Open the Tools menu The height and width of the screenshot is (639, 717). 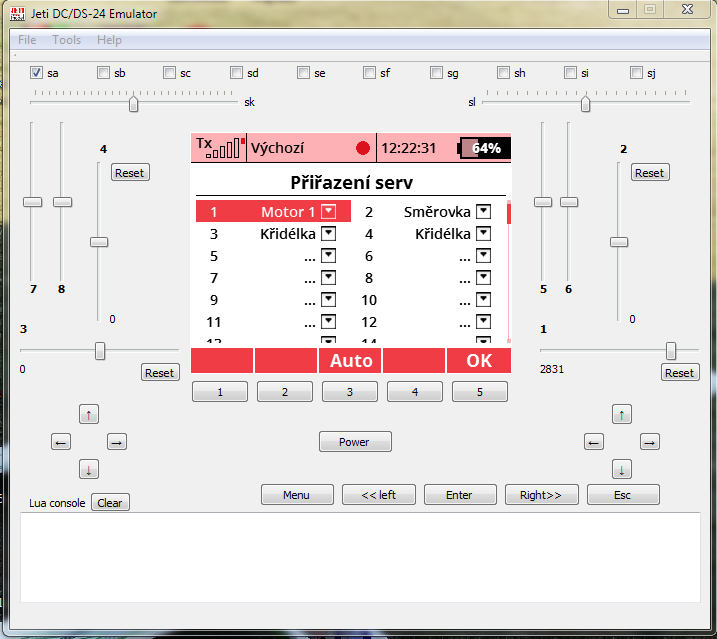[x=67, y=40]
